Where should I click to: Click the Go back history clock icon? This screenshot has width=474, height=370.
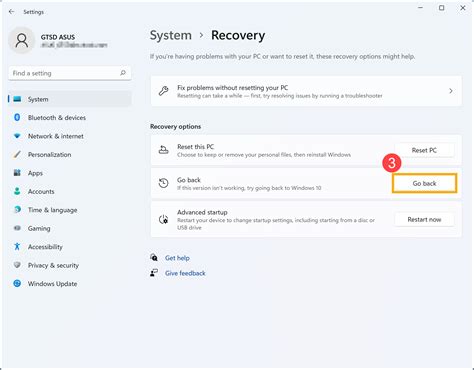163,183
